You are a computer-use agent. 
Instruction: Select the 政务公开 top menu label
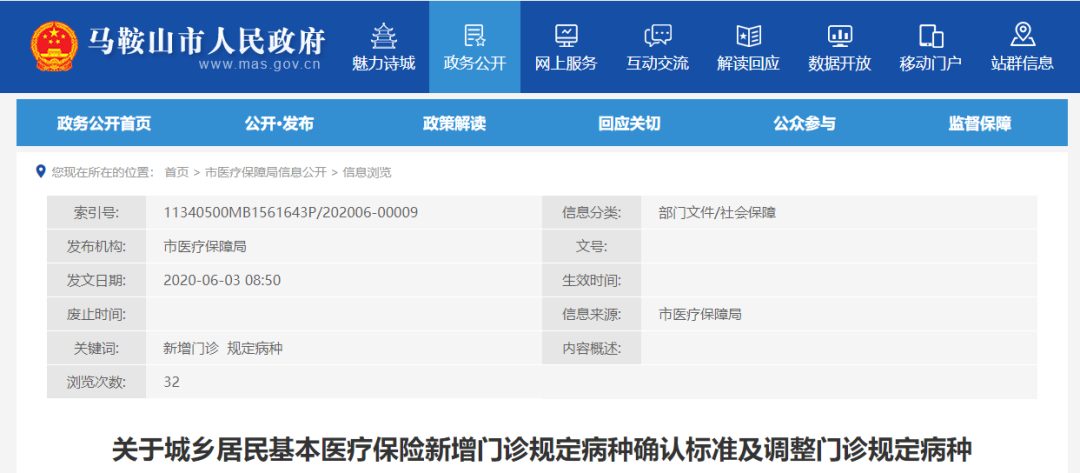475,64
